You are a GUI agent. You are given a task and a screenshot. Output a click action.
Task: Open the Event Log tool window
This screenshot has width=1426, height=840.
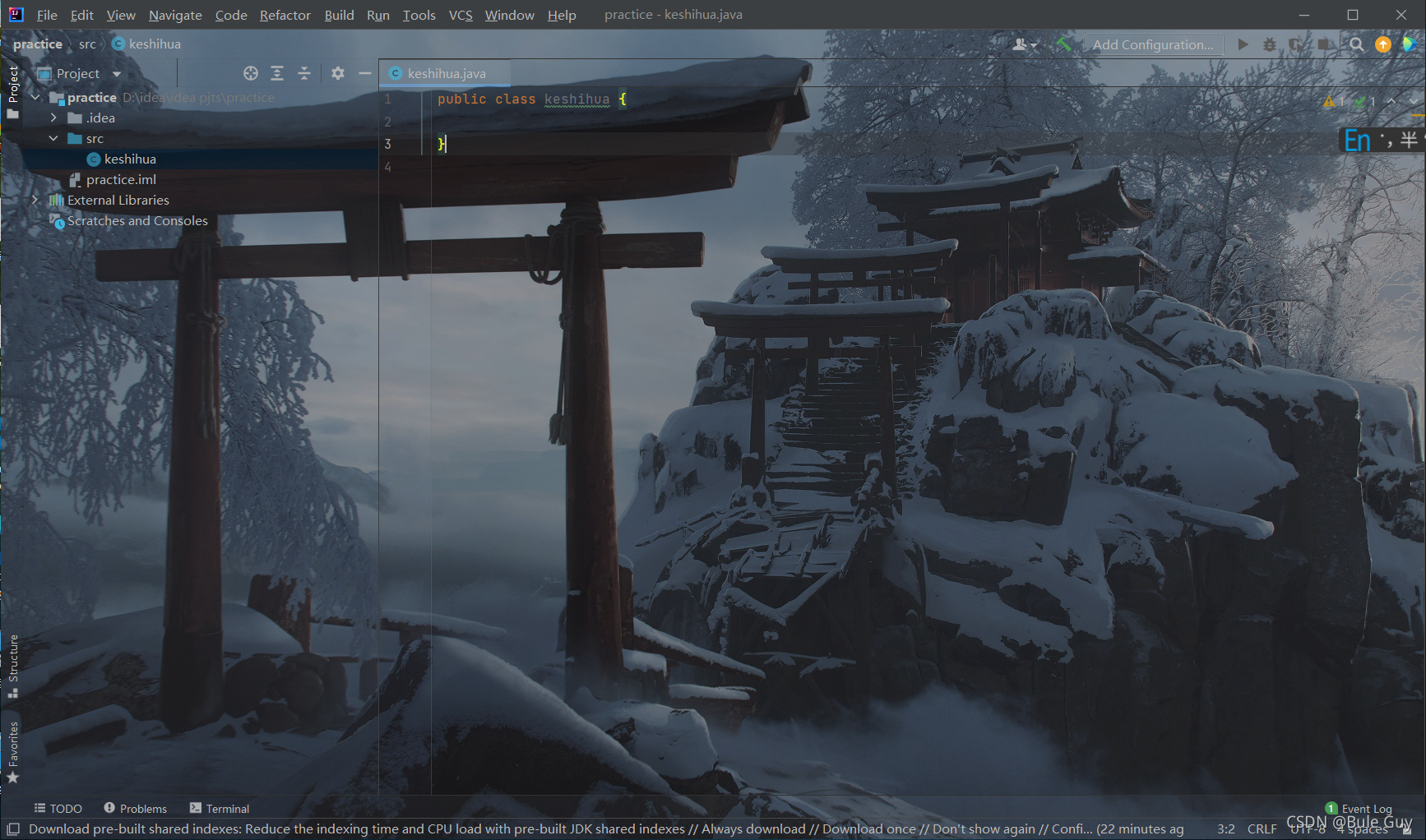click(x=1359, y=809)
